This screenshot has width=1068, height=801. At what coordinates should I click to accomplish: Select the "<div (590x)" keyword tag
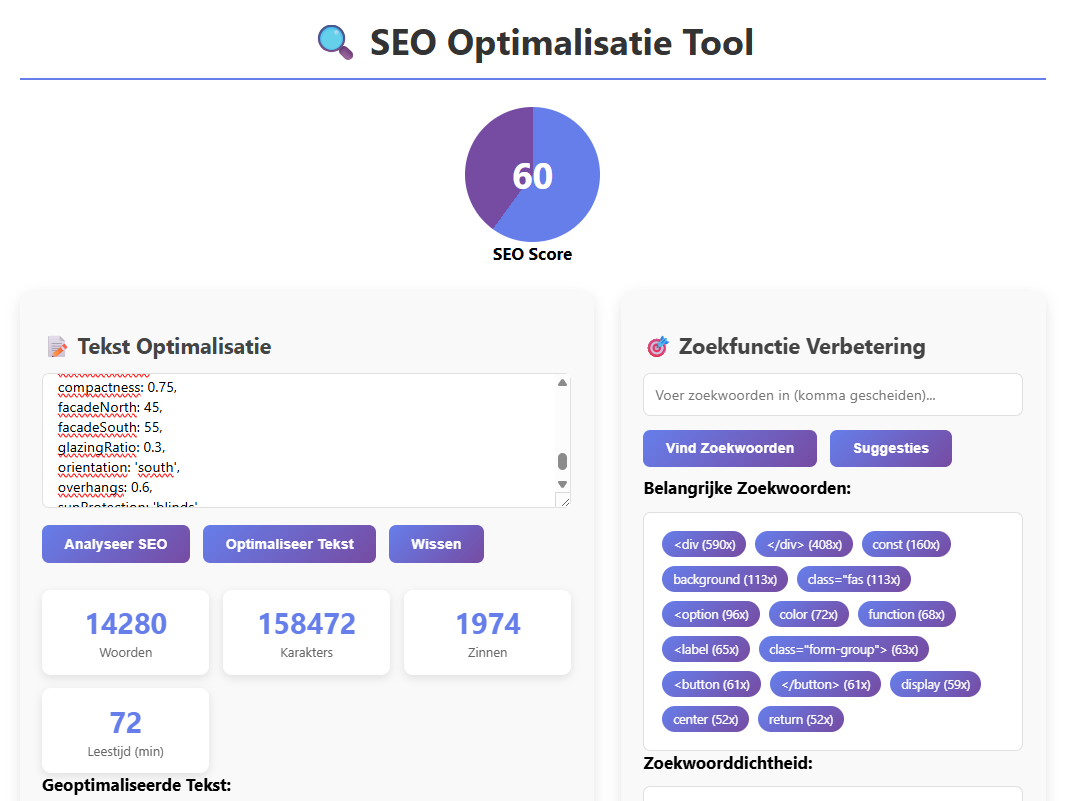(704, 544)
